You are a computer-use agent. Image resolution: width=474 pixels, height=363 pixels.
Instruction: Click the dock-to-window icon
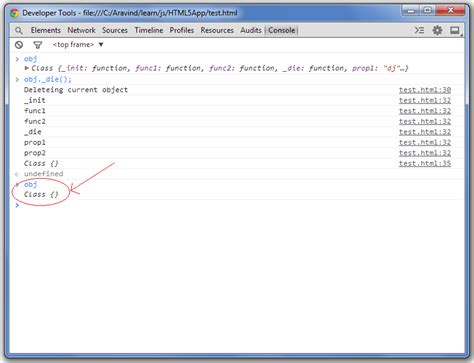tap(455, 31)
